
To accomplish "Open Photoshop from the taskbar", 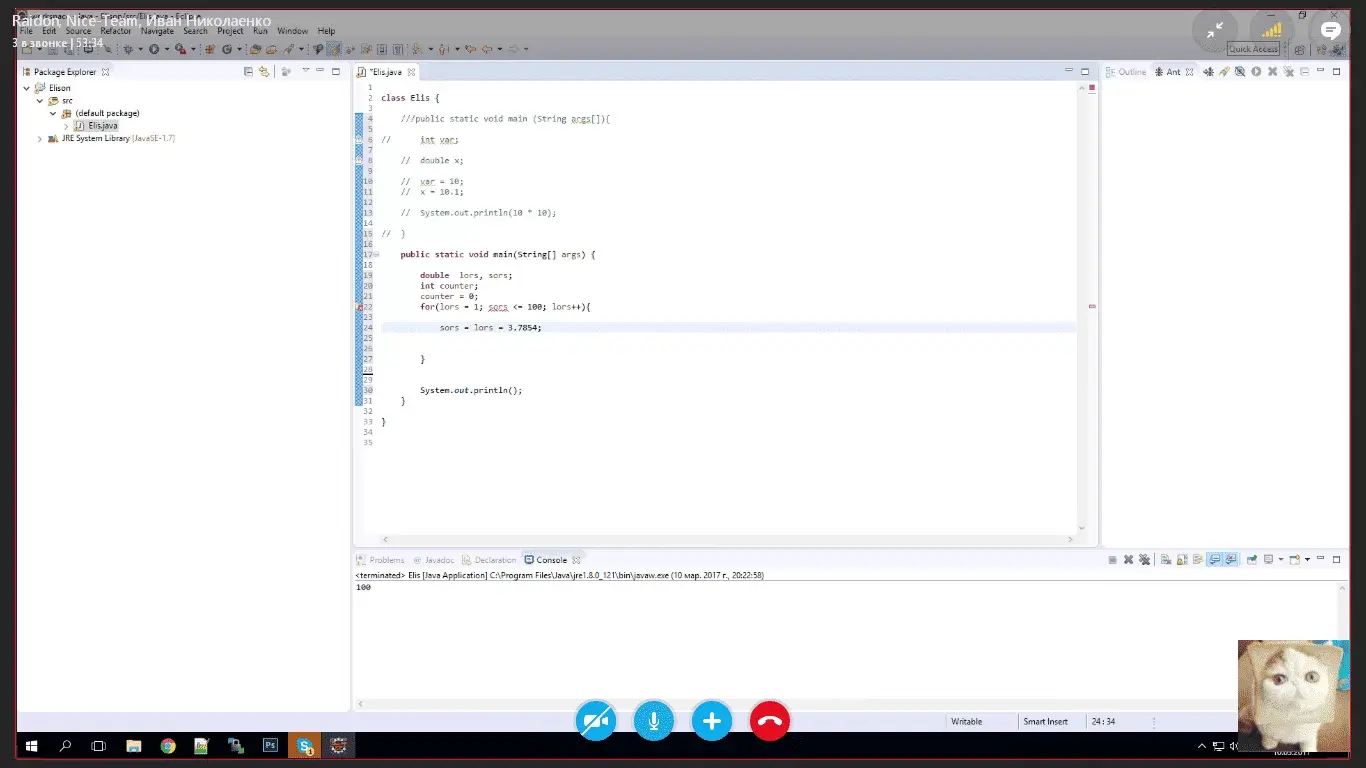I will (270, 746).
